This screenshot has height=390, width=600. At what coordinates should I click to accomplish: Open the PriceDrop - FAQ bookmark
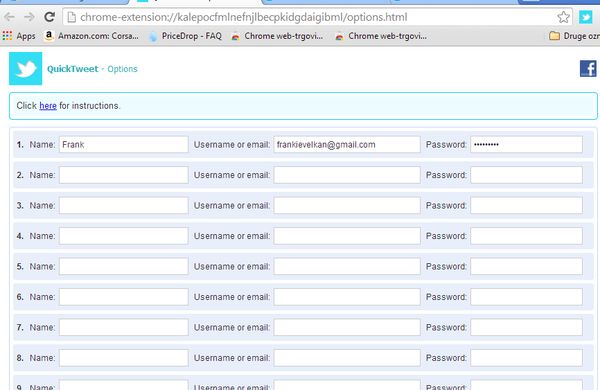pos(186,36)
